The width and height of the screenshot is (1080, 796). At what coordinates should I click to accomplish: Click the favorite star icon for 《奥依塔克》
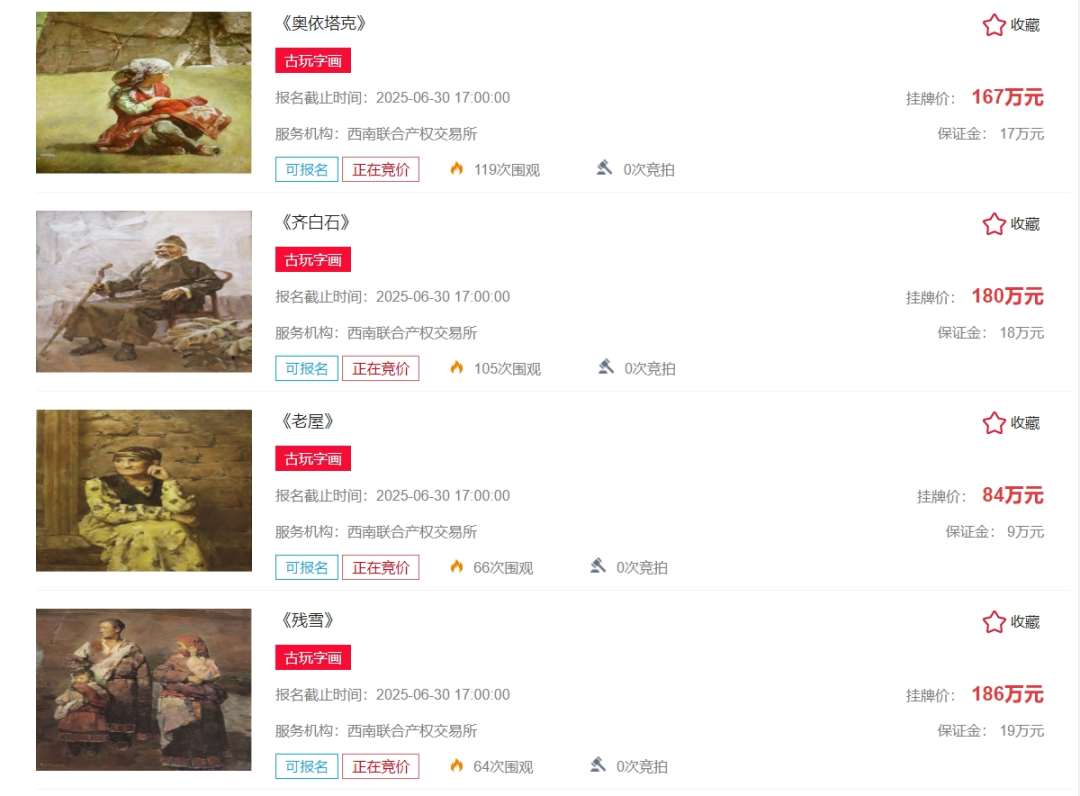(x=994, y=25)
